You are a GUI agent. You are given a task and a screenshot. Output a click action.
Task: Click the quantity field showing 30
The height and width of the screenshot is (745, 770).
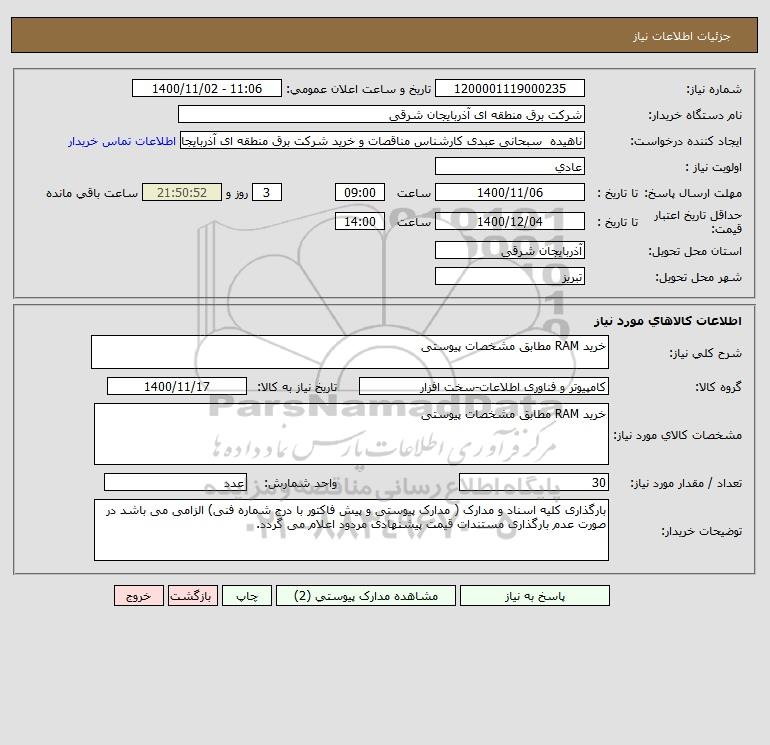tap(534, 482)
